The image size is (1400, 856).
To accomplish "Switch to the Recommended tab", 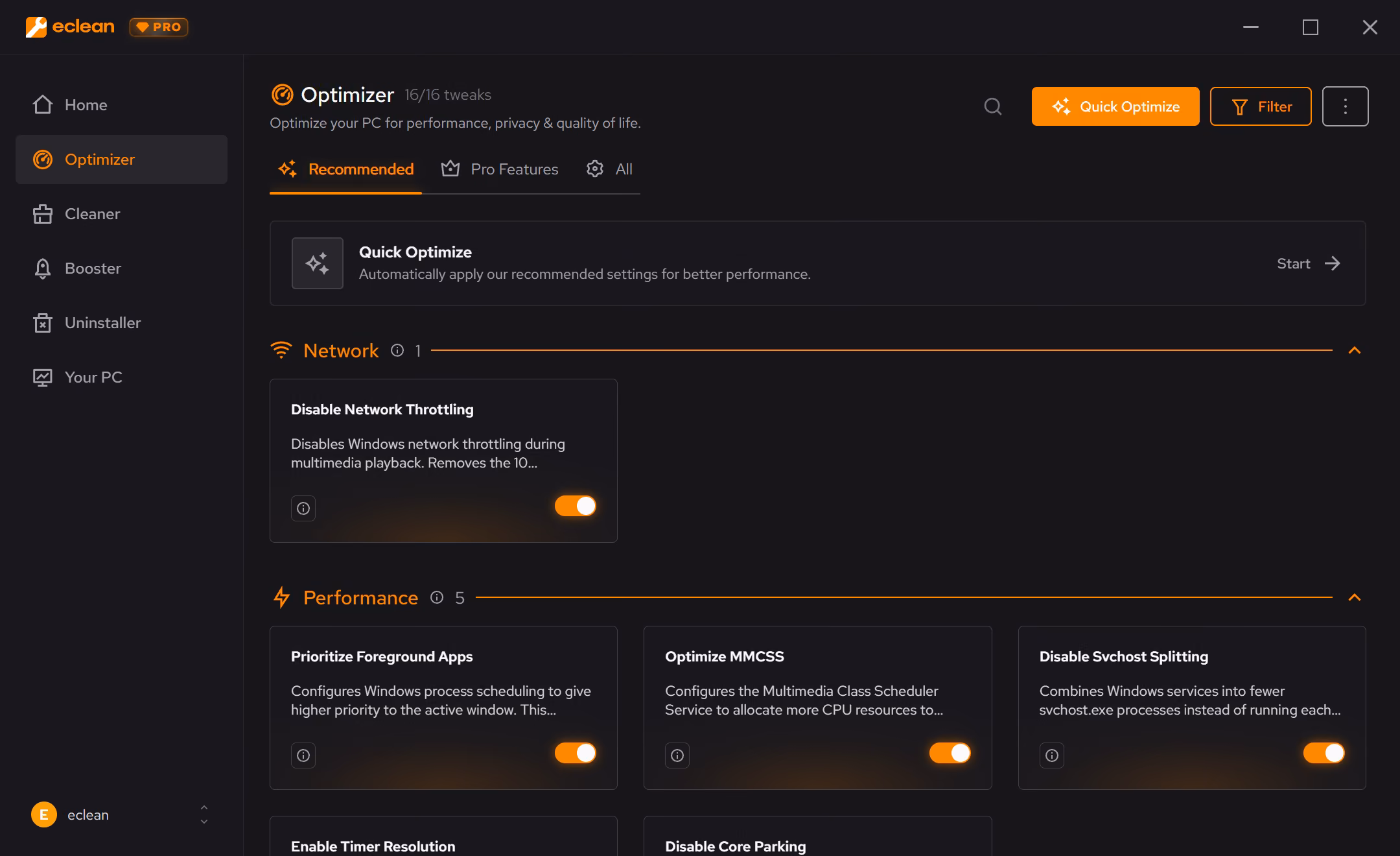I will coord(346,169).
